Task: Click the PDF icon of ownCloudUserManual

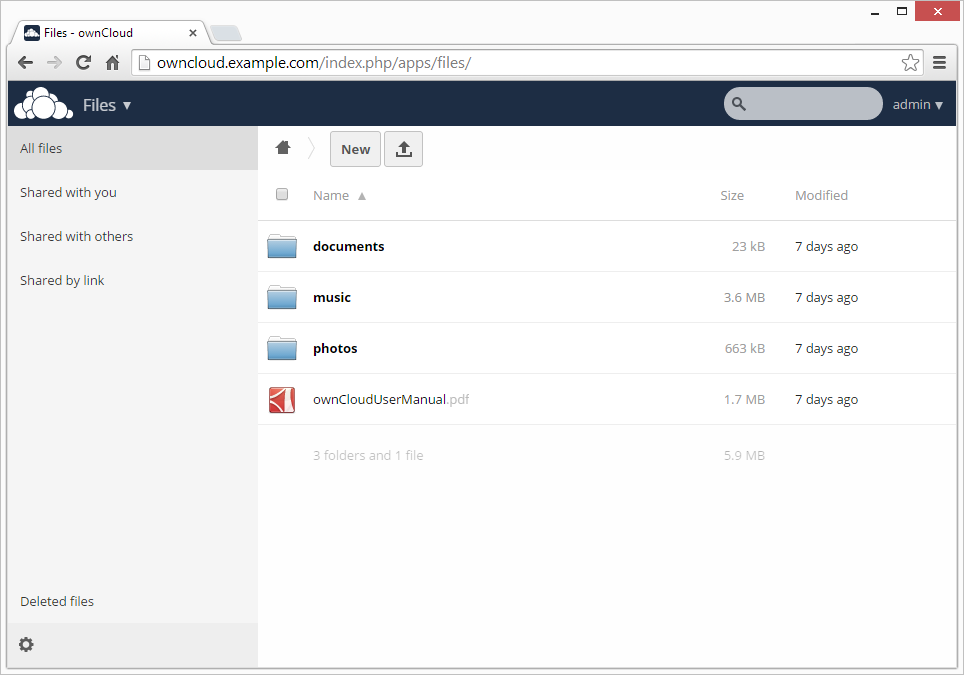Action: tap(282, 400)
